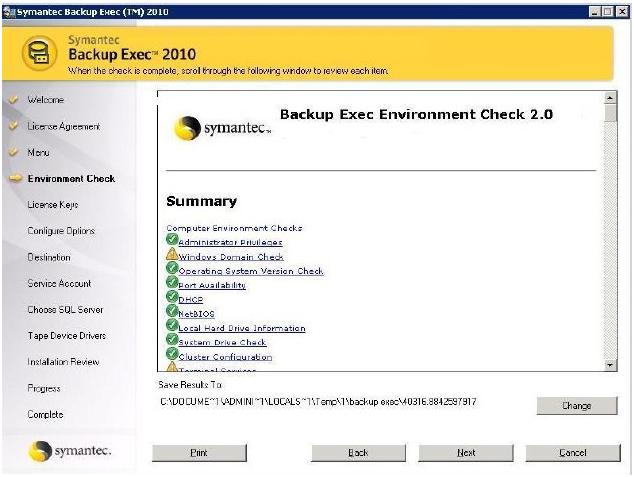634x477 pixels.
Task: Click the green check beside Operating System Version Check
Action: (172, 268)
